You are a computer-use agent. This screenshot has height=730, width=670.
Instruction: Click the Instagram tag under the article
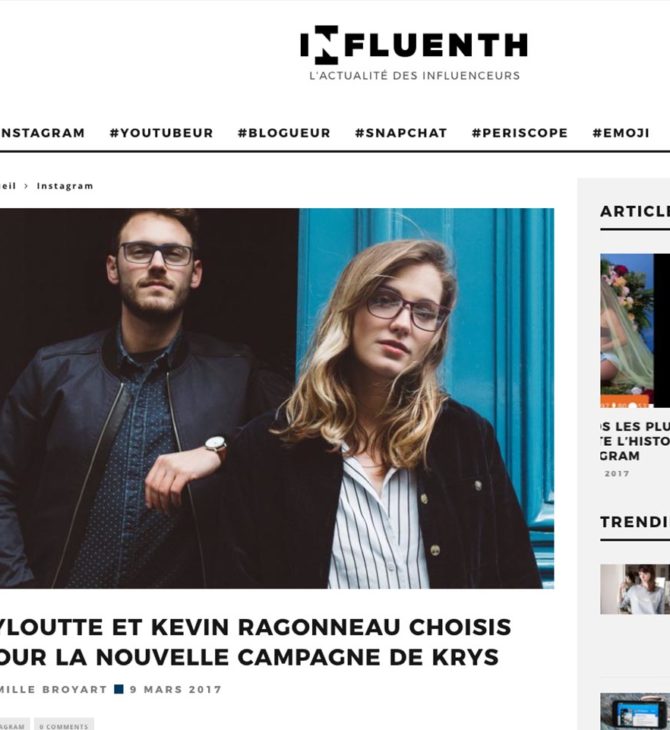[x=15, y=726]
